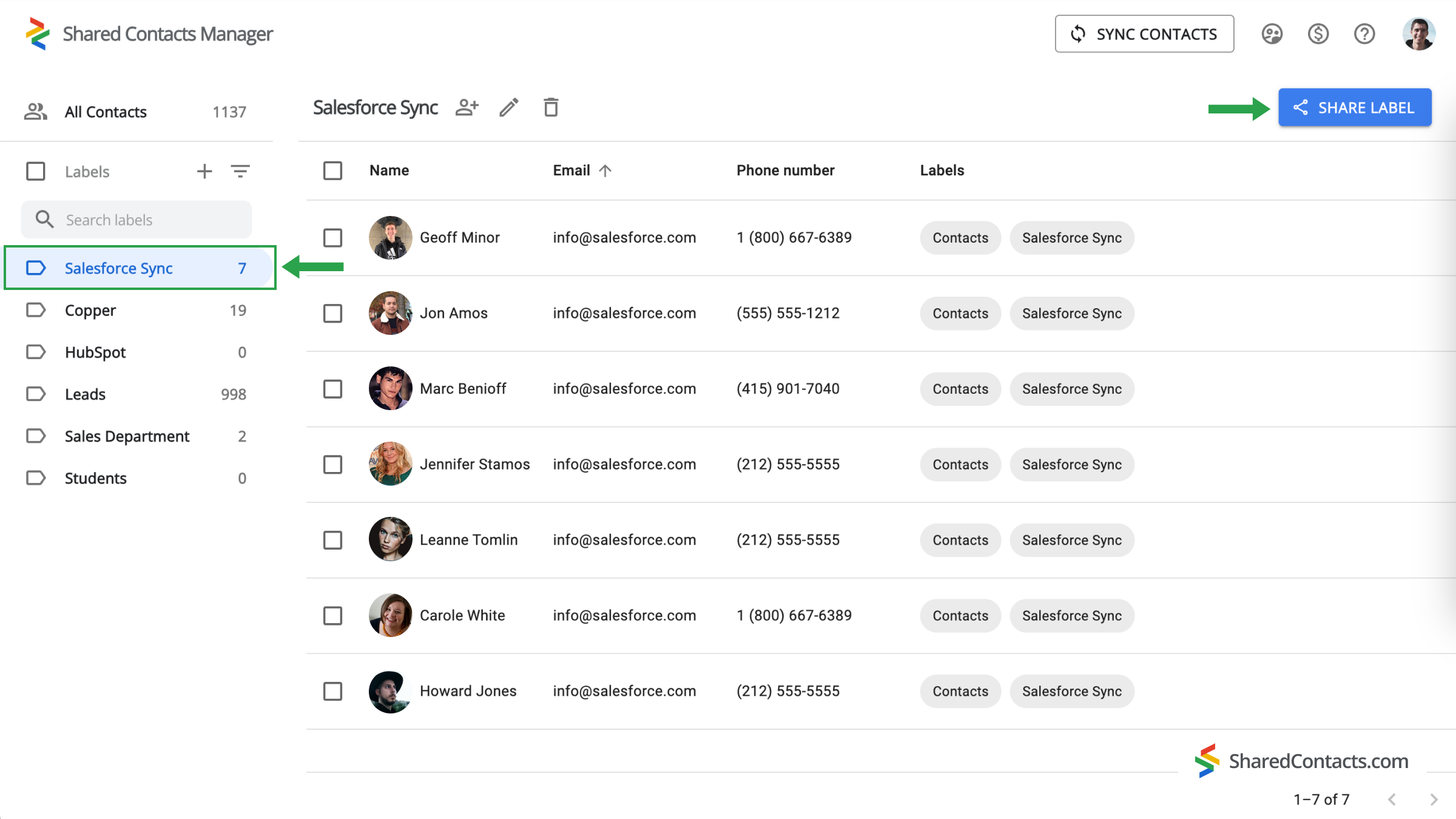Image resolution: width=1456 pixels, height=819 pixels.
Task: Sort by the Phone number column header
Action: tap(786, 170)
